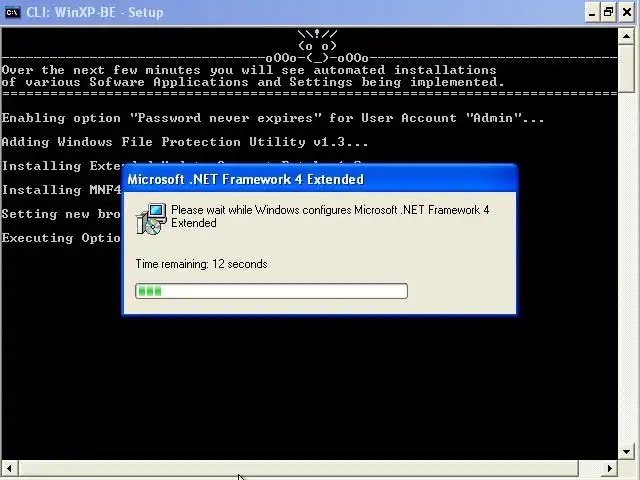640x480 pixels.
Task: Click the green installation progress bar
Action: [x=271, y=291]
